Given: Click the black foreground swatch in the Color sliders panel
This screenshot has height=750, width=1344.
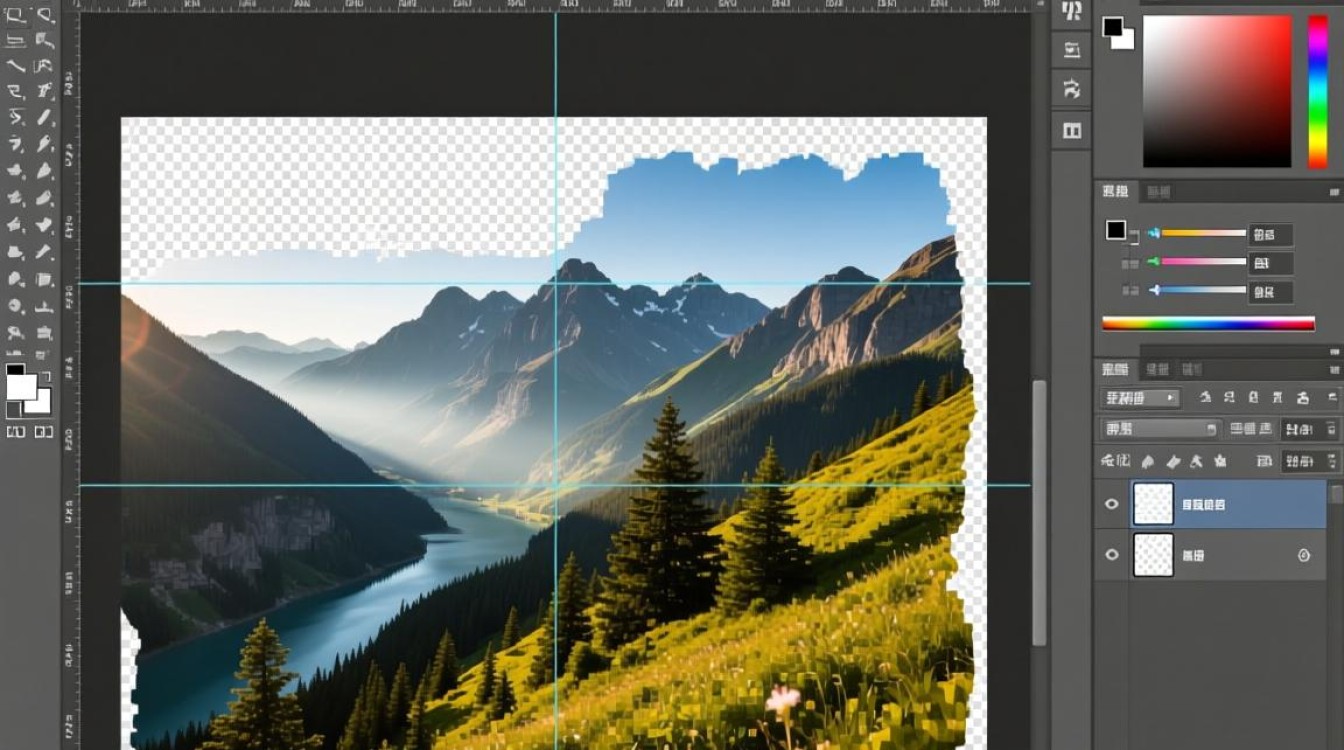Looking at the screenshot, I should pos(1116,230).
